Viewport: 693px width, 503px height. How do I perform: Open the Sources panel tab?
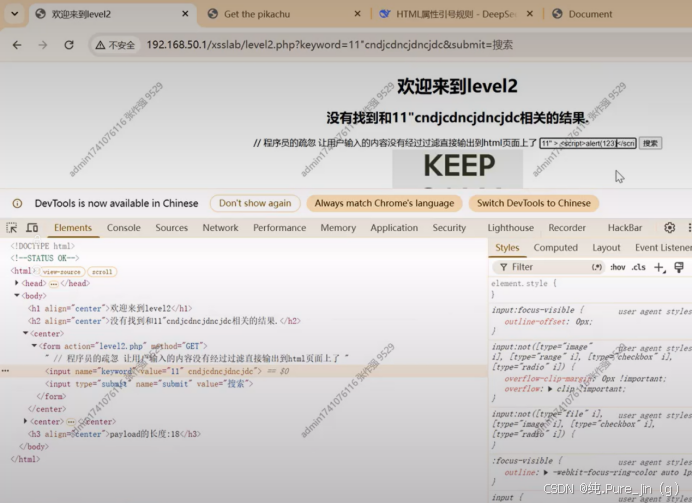[171, 228]
